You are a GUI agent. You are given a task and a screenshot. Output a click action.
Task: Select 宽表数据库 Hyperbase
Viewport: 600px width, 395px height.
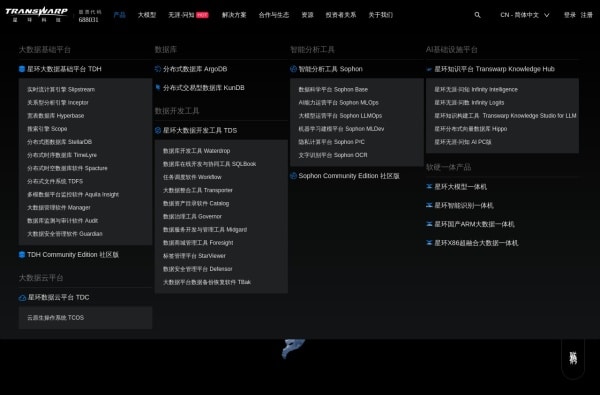click(x=55, y=116)
